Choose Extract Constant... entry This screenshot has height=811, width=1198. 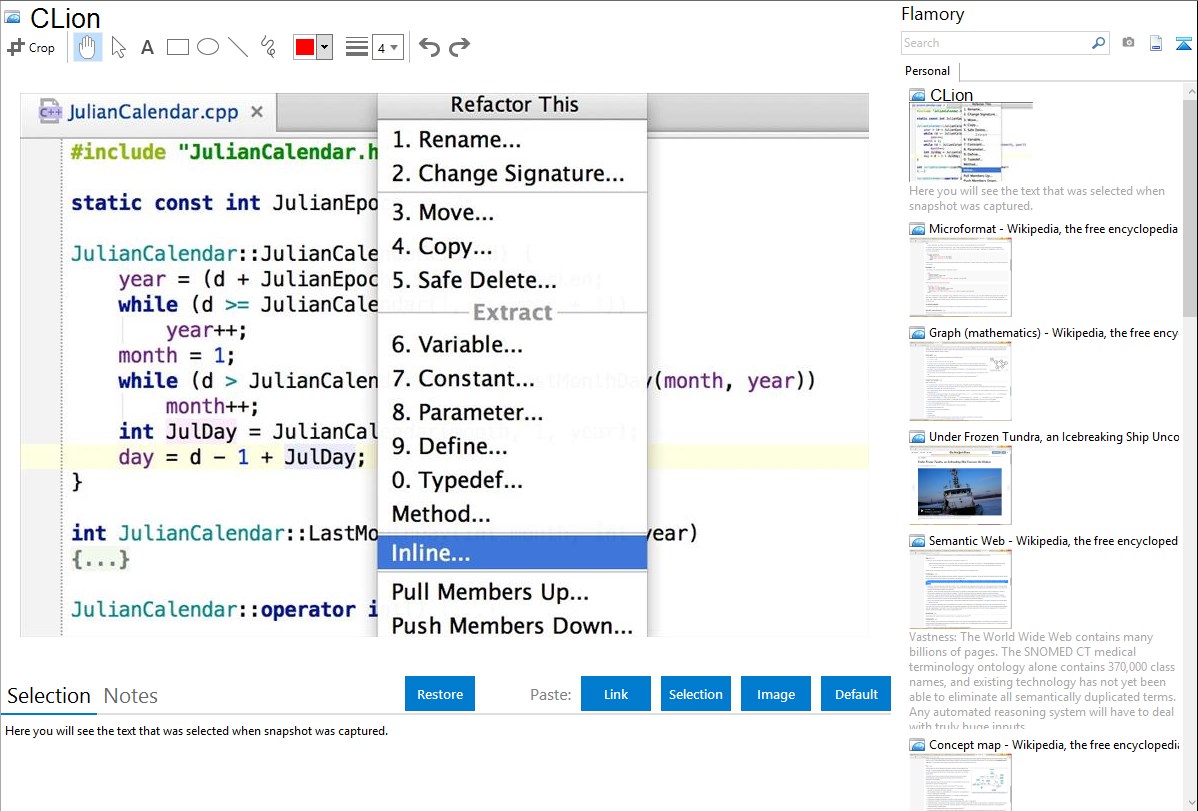512,378
